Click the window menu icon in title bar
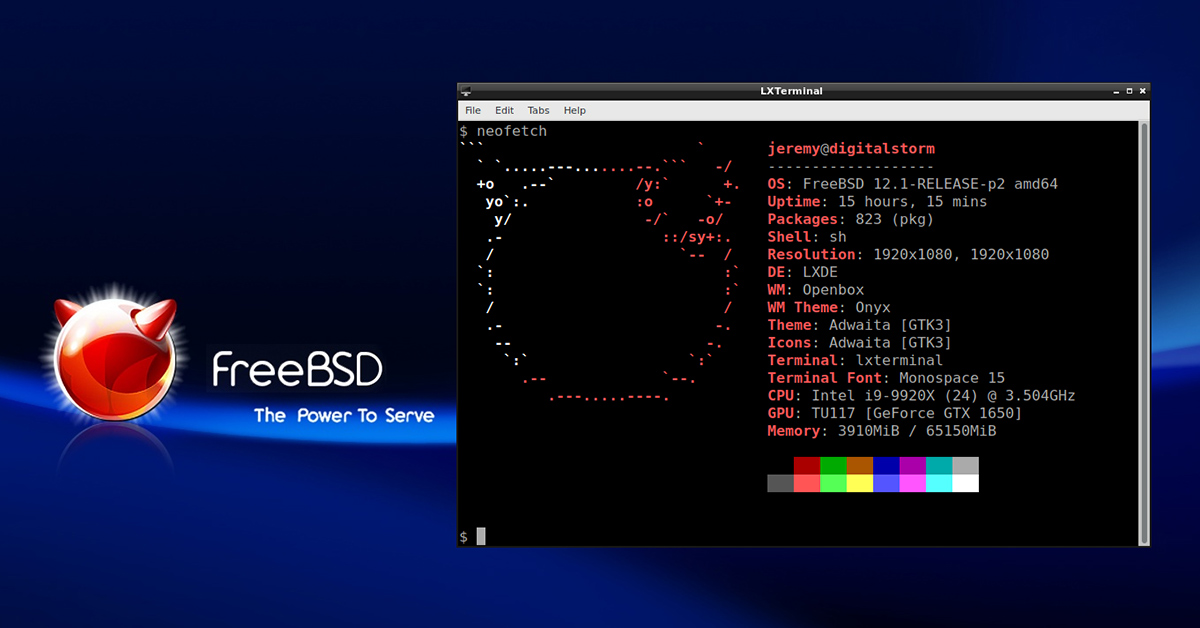The width and height of the screenshot is (1200, 628). click(x=467, y=91)
